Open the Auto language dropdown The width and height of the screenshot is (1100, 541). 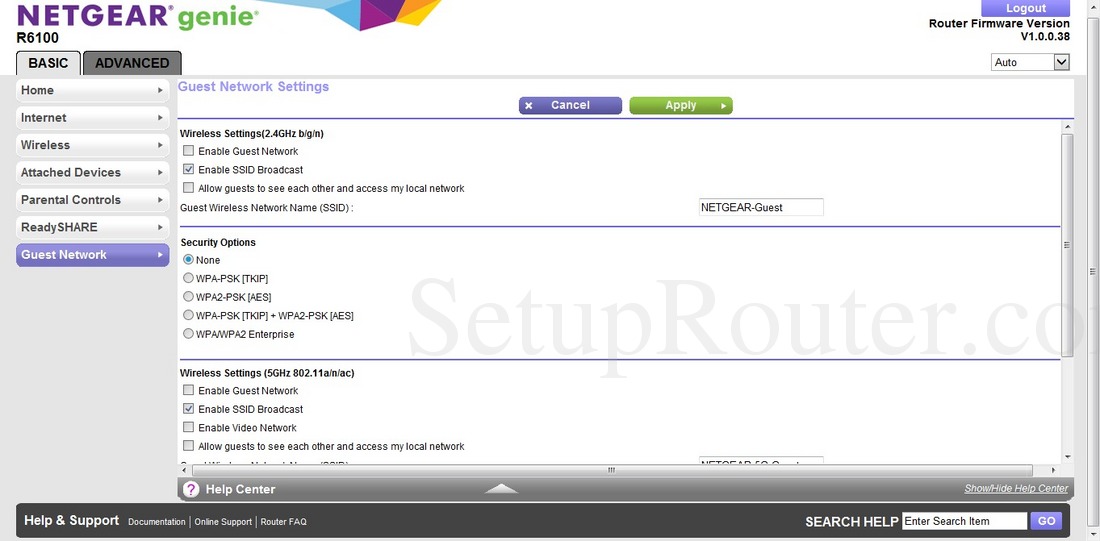point(1031,62)
